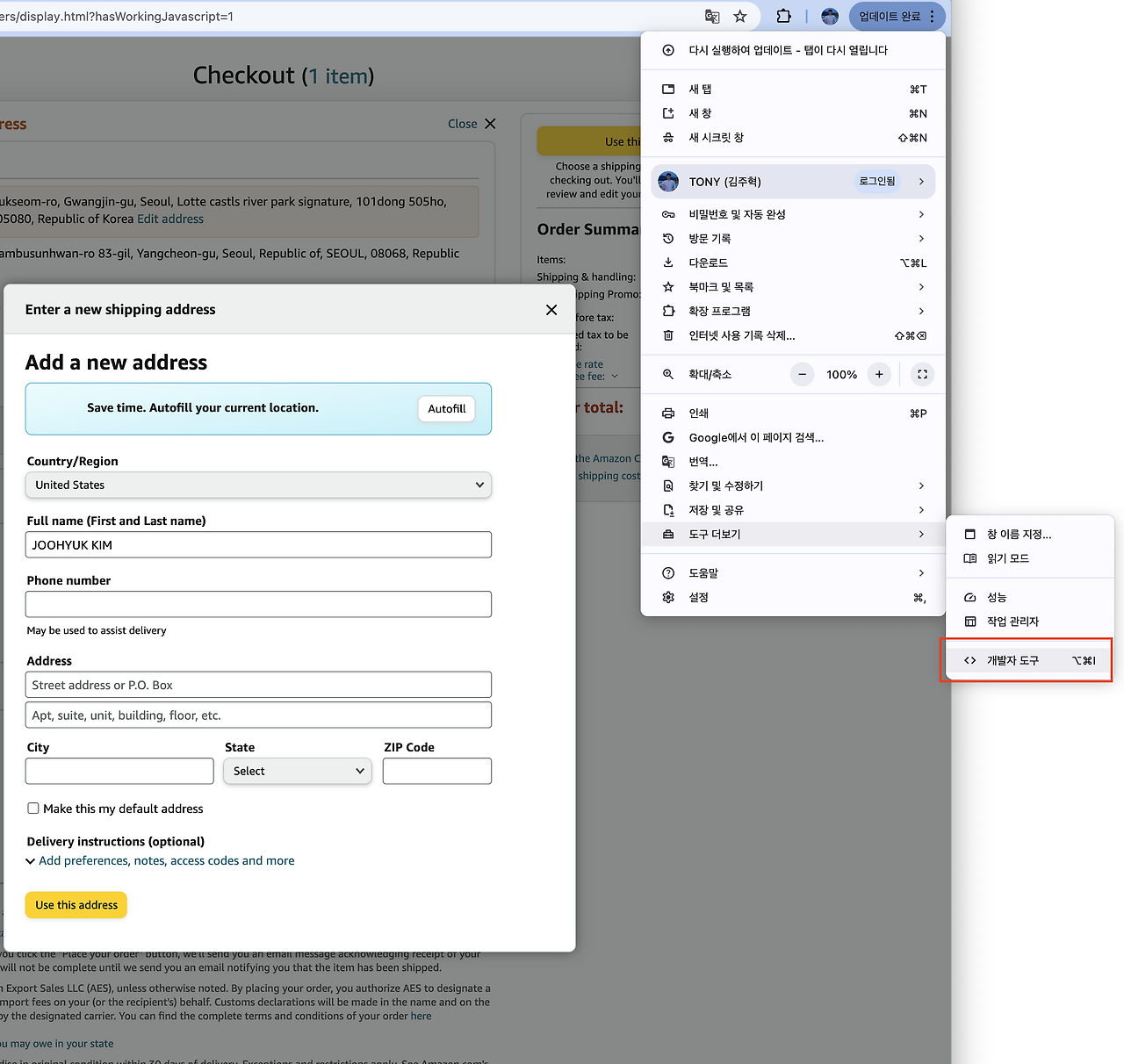Select 새 창 new window menu item

(793, 113)
